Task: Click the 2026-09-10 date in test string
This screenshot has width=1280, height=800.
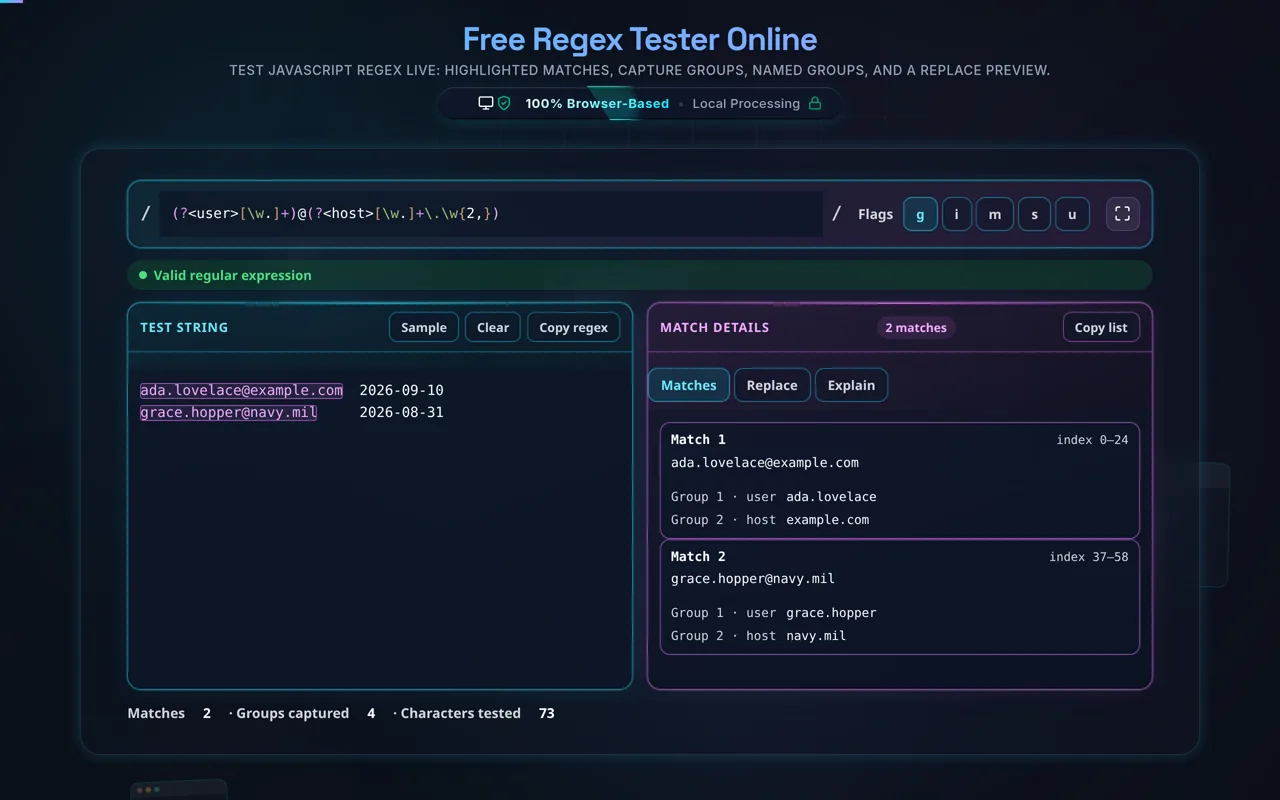Action: click(401, 390)
